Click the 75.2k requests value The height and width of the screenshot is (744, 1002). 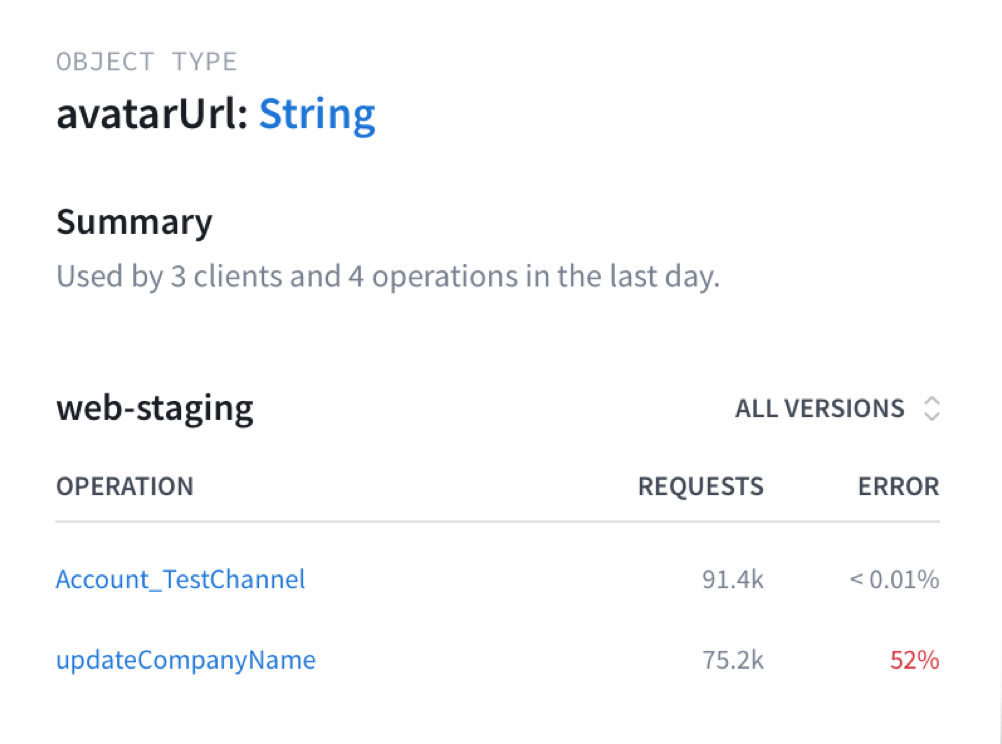tap(733, 660)
